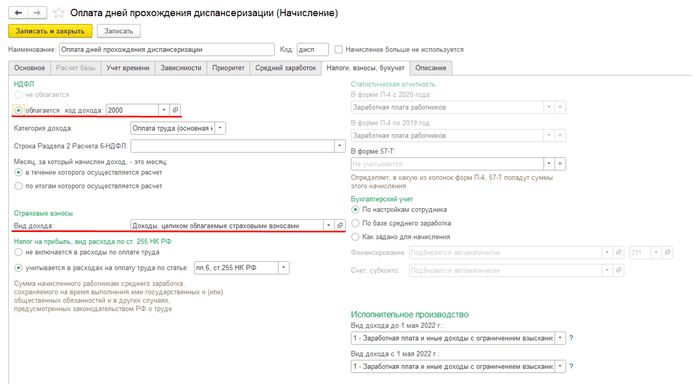Expand the Финансирование dropdown arrow
This screenshot has width=694, height=386.
pyautogui.click(x=607, y=252)
